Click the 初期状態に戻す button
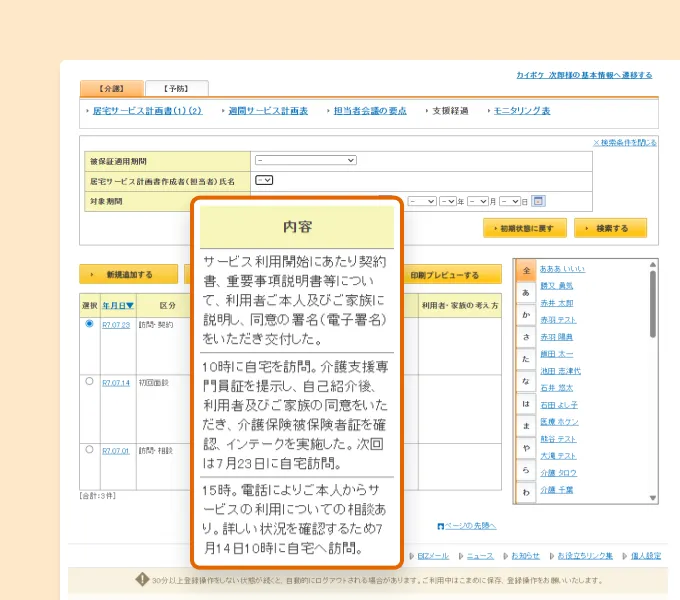 525,228
